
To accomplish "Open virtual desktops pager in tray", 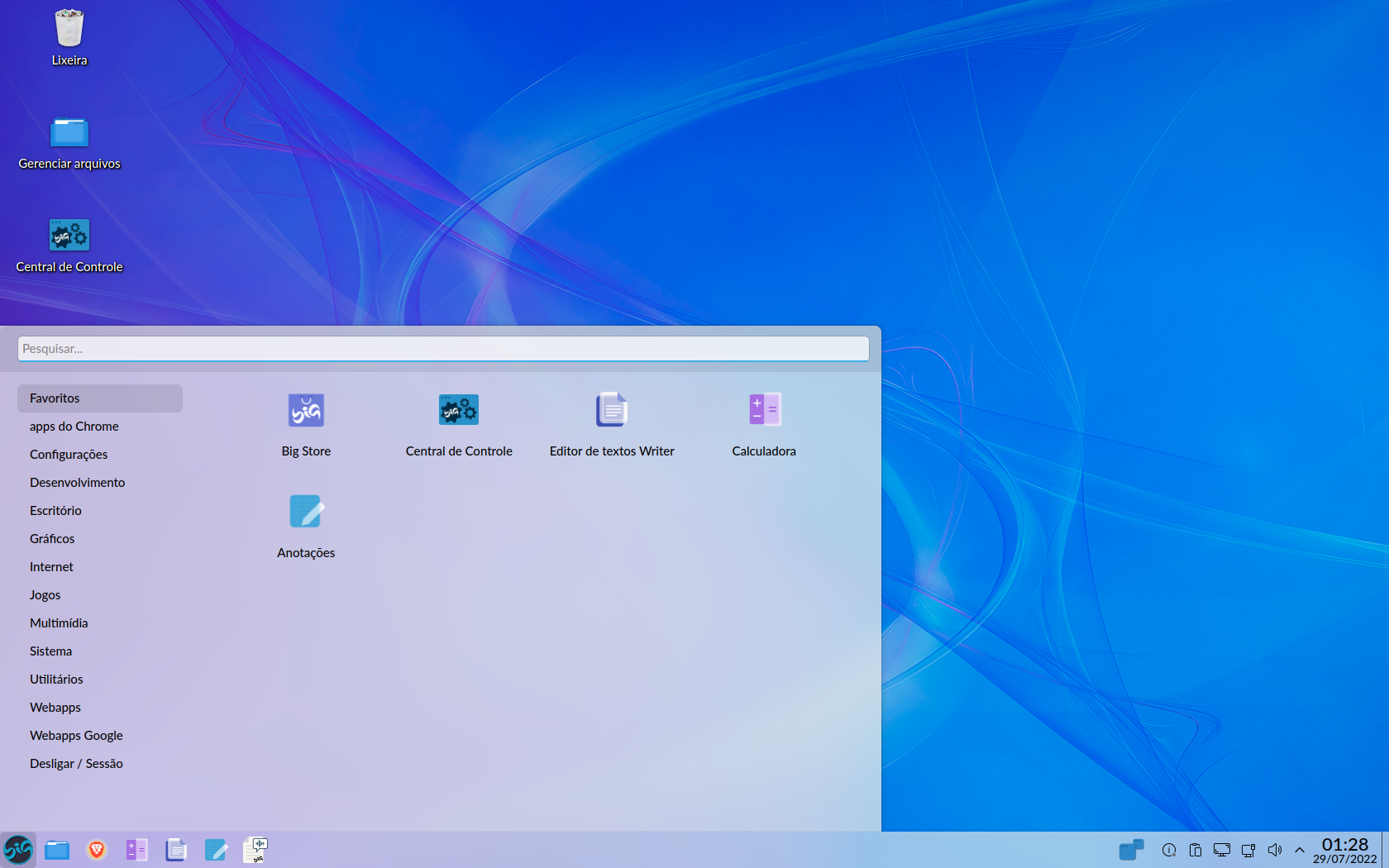I will point(1131,850).
